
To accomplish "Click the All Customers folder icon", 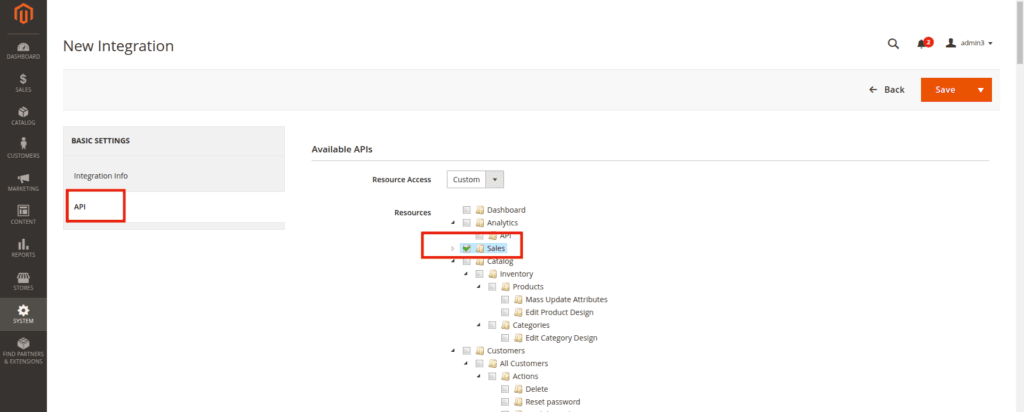I will pyautogui.click(x=492, y=364).
